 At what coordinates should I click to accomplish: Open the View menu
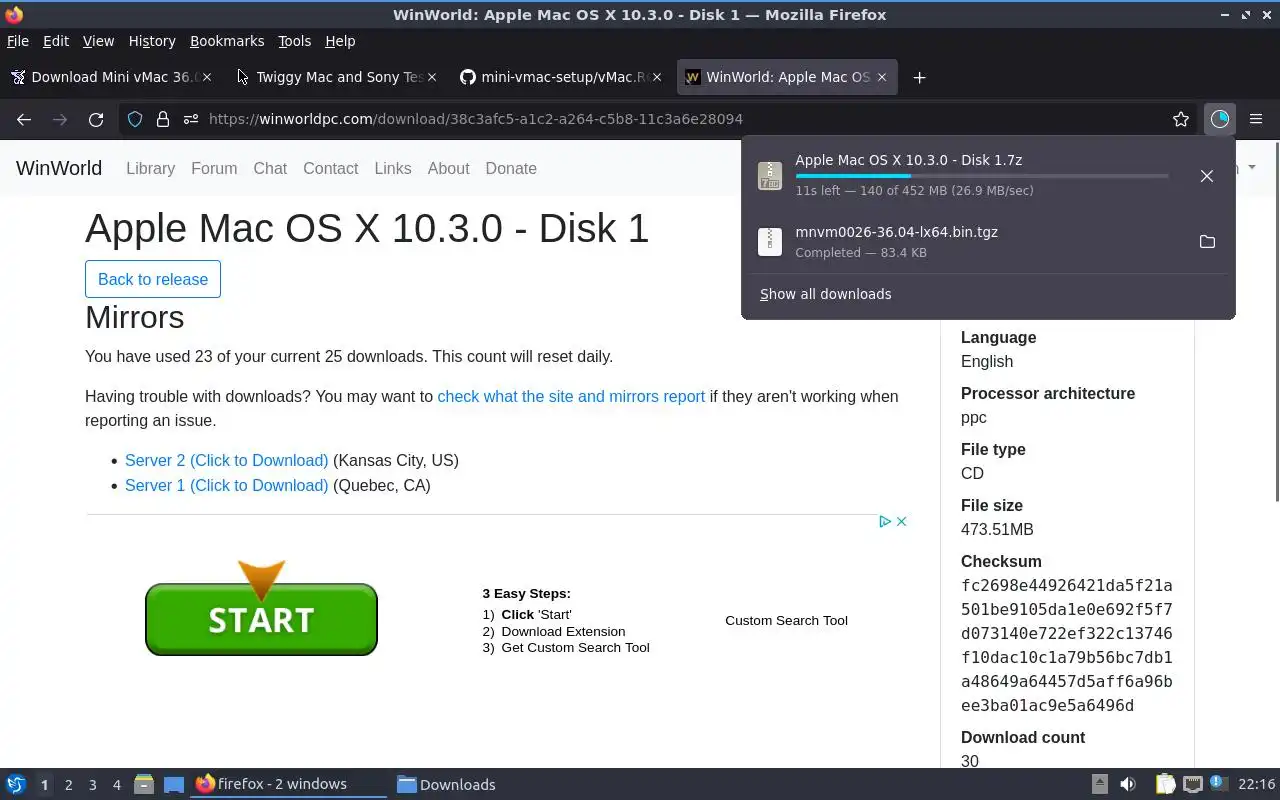coord(98,41)
